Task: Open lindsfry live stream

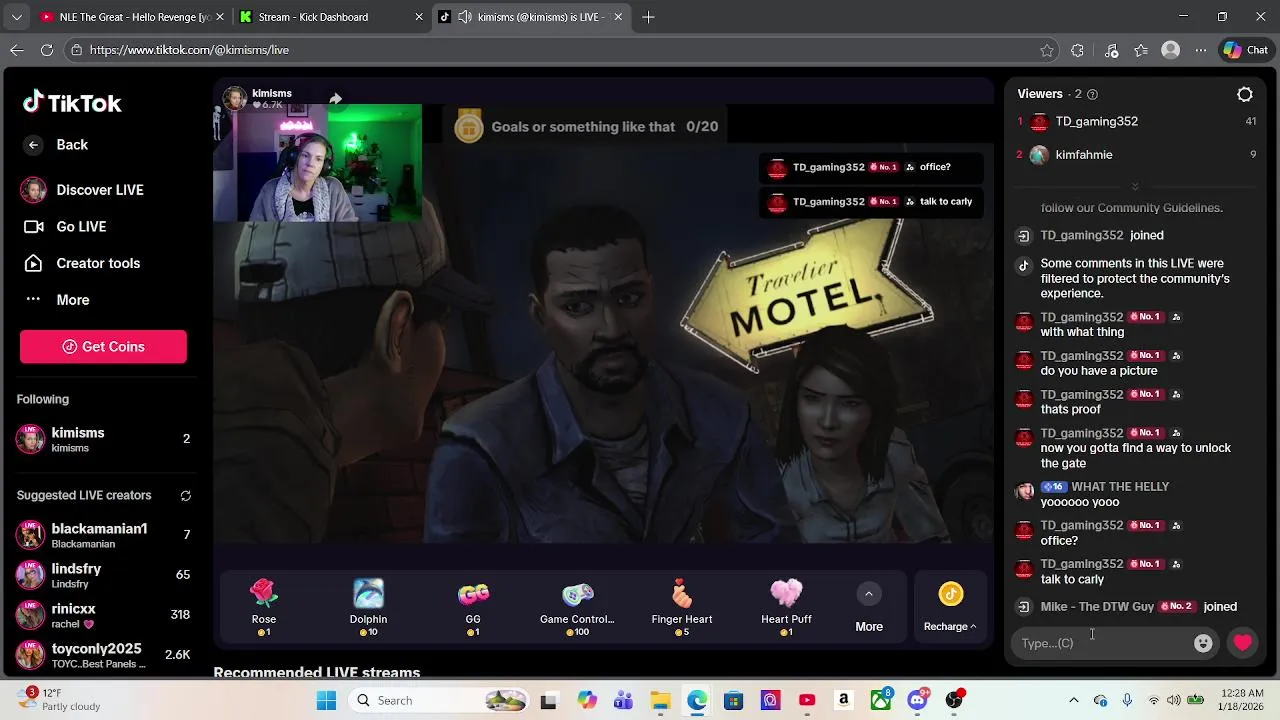Action: (103, 575)
